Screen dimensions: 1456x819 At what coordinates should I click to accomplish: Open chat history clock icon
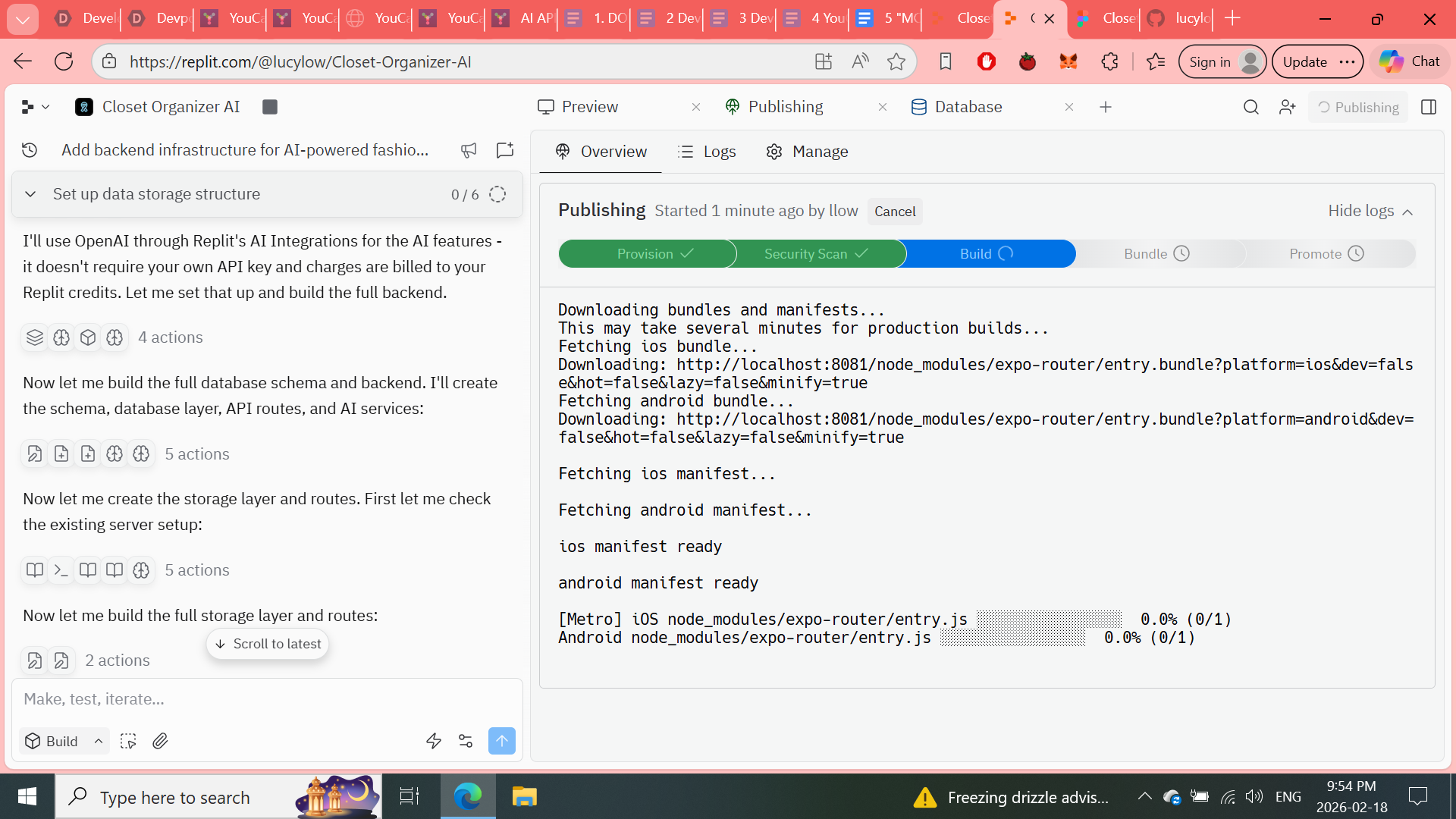30,150
